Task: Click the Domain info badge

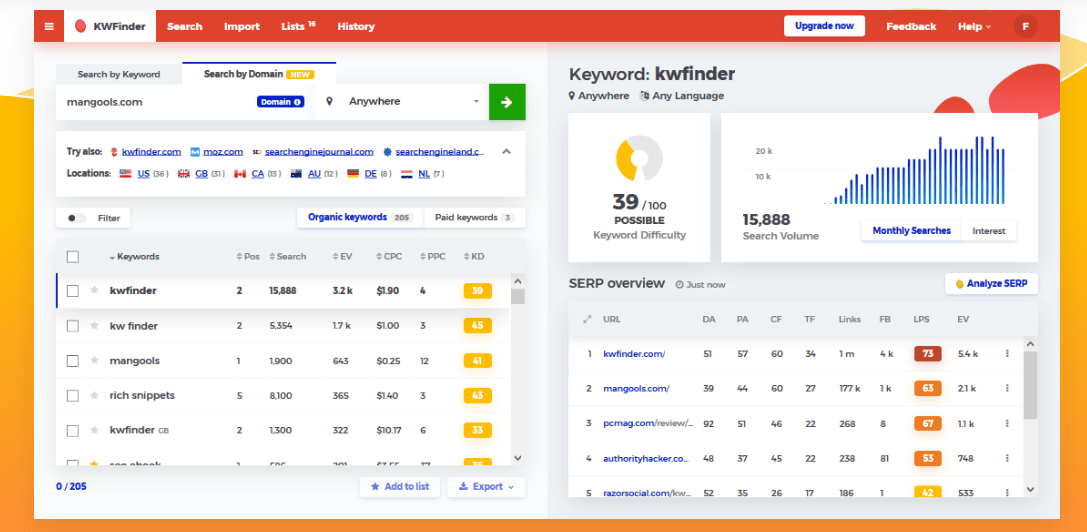Action: 280,102
